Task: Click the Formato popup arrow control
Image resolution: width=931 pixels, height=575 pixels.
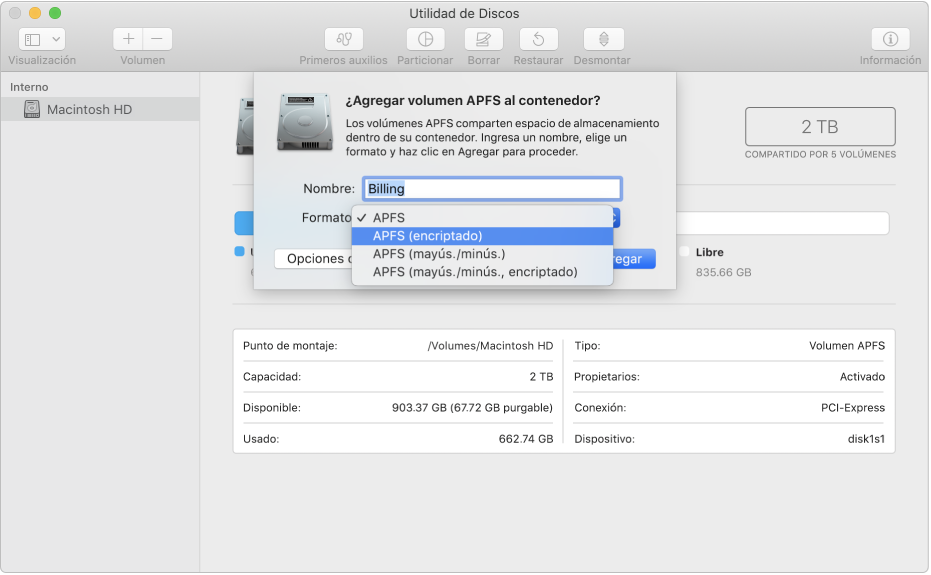Action: tap(616, 218)
